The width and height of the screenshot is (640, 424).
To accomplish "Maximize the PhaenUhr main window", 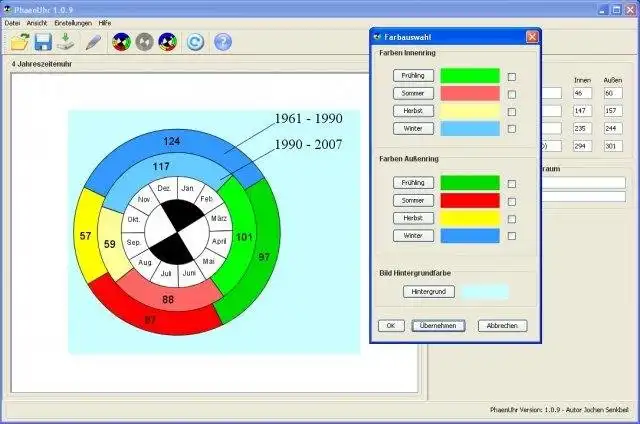I will tap(617, 10).
